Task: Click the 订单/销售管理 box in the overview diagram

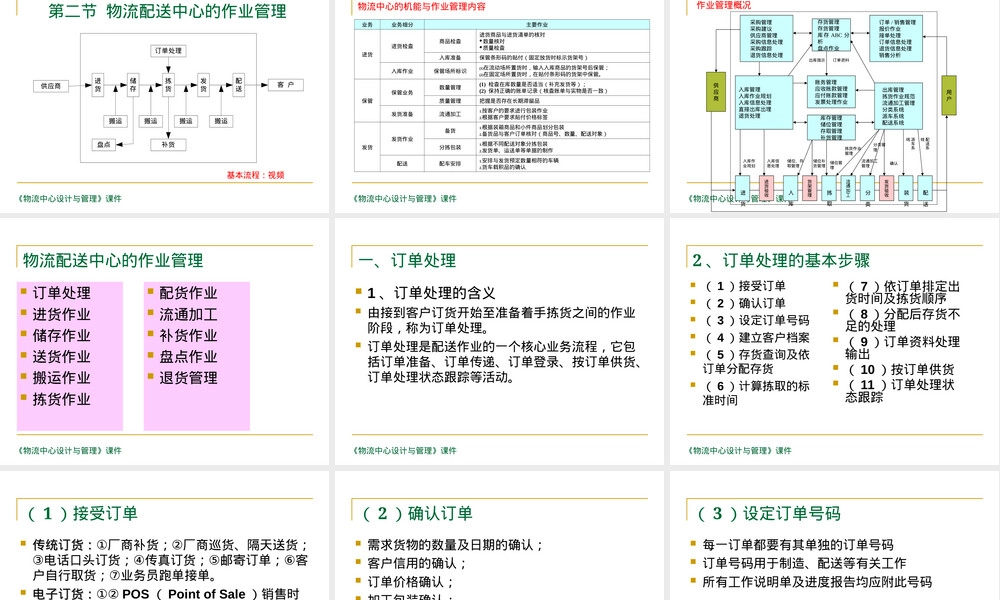Action: coord(896,38)
